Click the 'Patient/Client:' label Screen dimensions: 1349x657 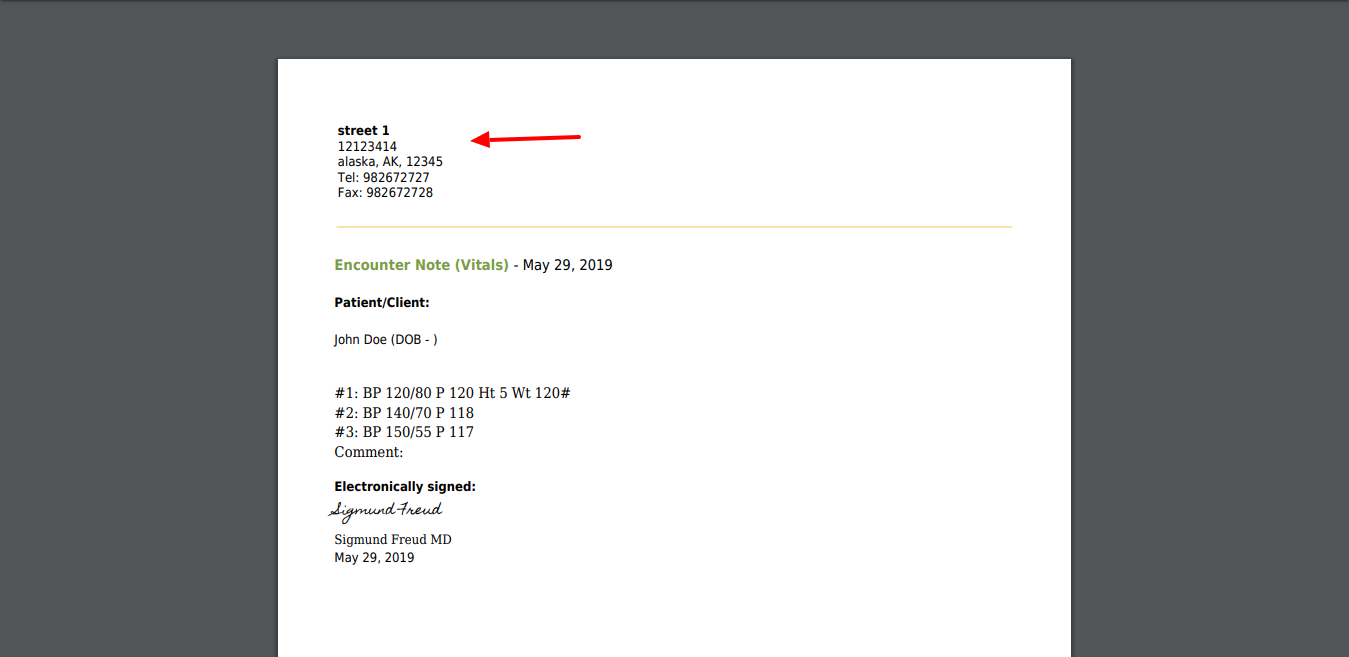click(382, 303)
